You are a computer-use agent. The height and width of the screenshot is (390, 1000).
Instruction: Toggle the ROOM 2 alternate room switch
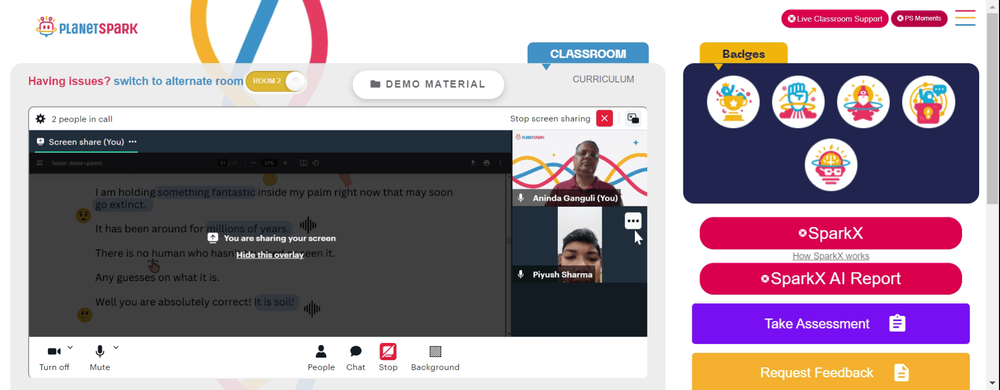(x=275, y=82)
